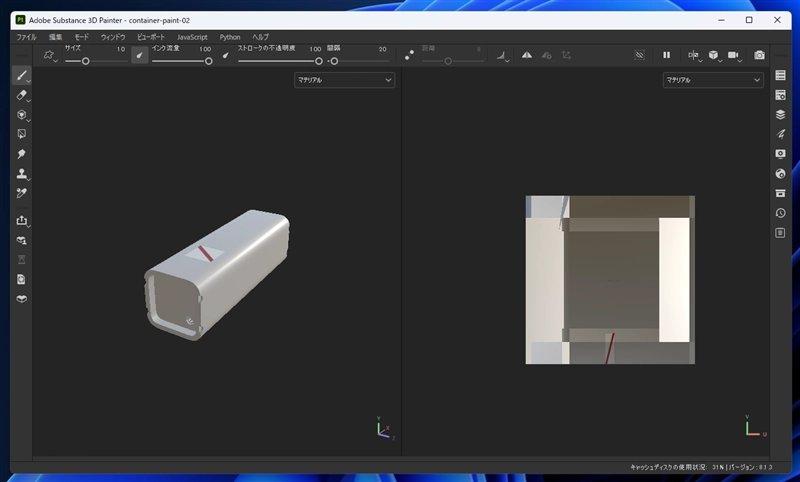Screen dimensions: 800x482
Task: Toggle the Lazy Mouse option
Action: [409, 55]
